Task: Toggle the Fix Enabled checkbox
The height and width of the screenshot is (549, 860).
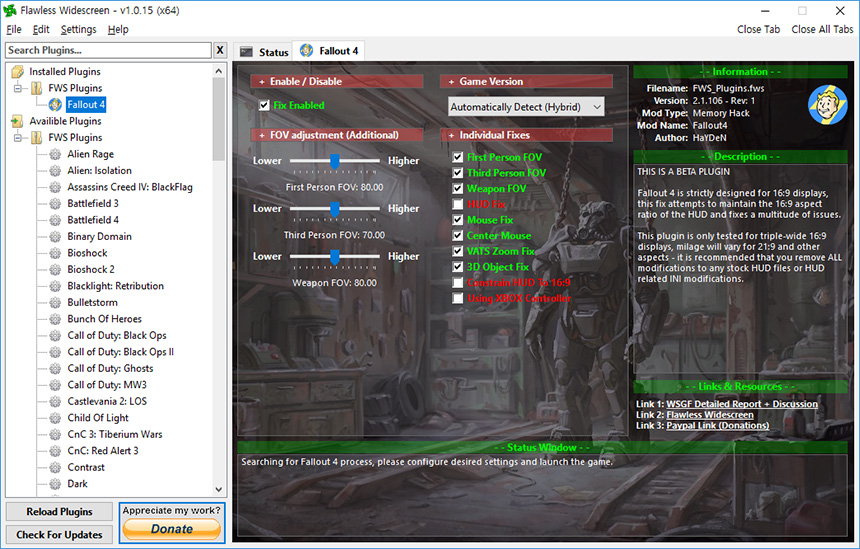Action: (264, 105)
